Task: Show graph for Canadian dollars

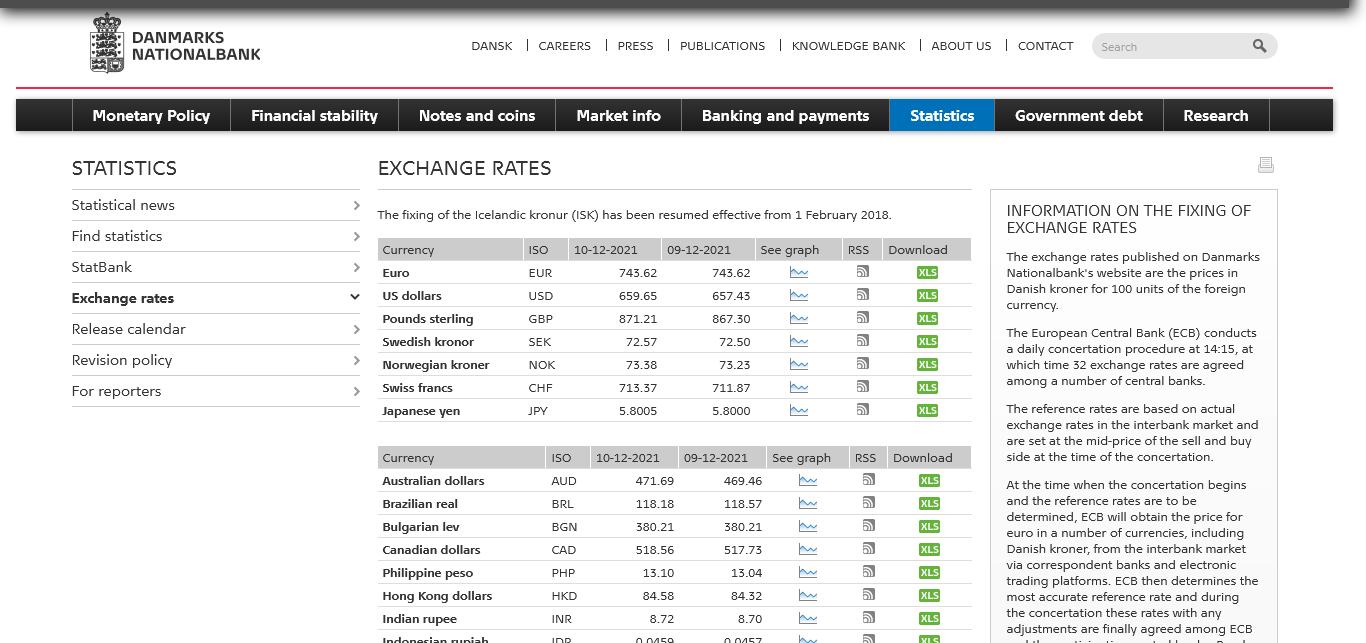Action: pyautogui.click(x=807, y=550)
